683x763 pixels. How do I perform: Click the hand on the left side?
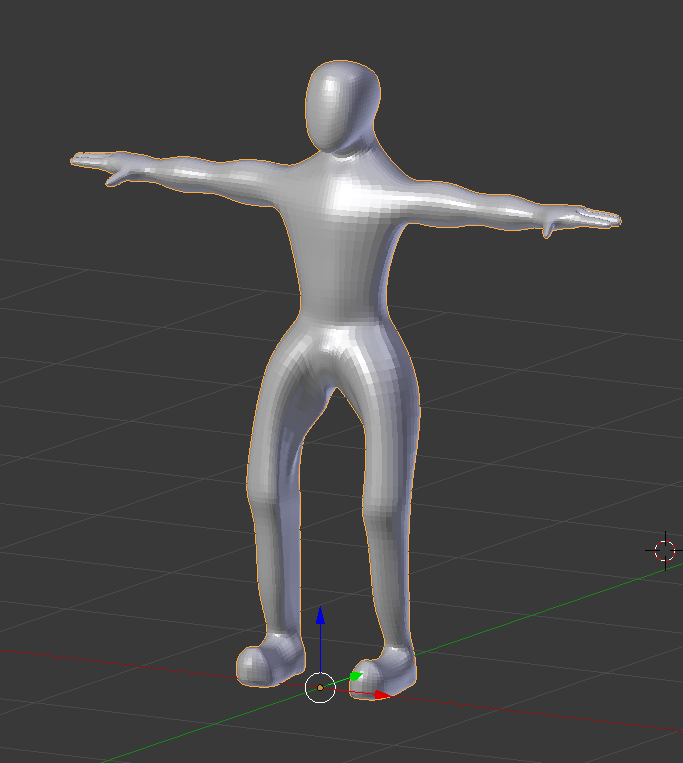click(x=100, y=162)
